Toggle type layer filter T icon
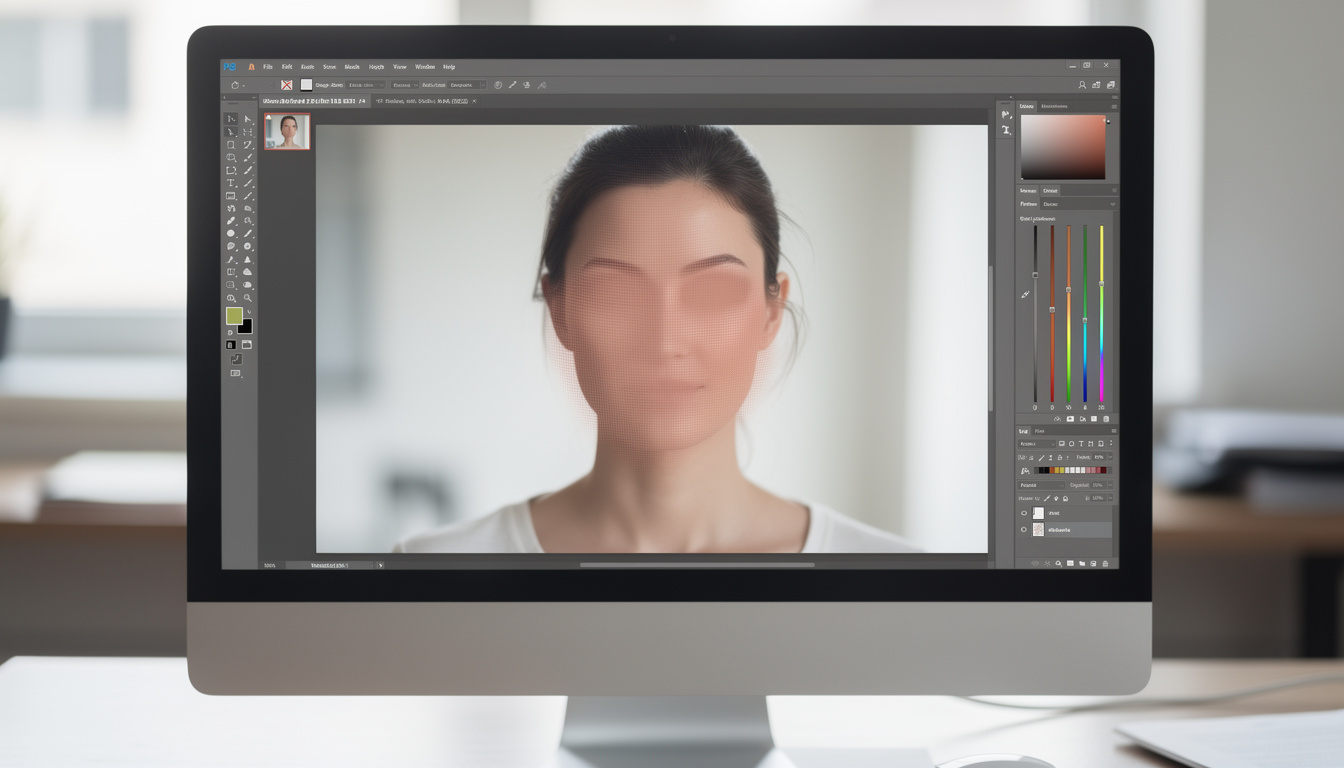Viewport: 1344px width, 768px height. [x=1081, y=444]
